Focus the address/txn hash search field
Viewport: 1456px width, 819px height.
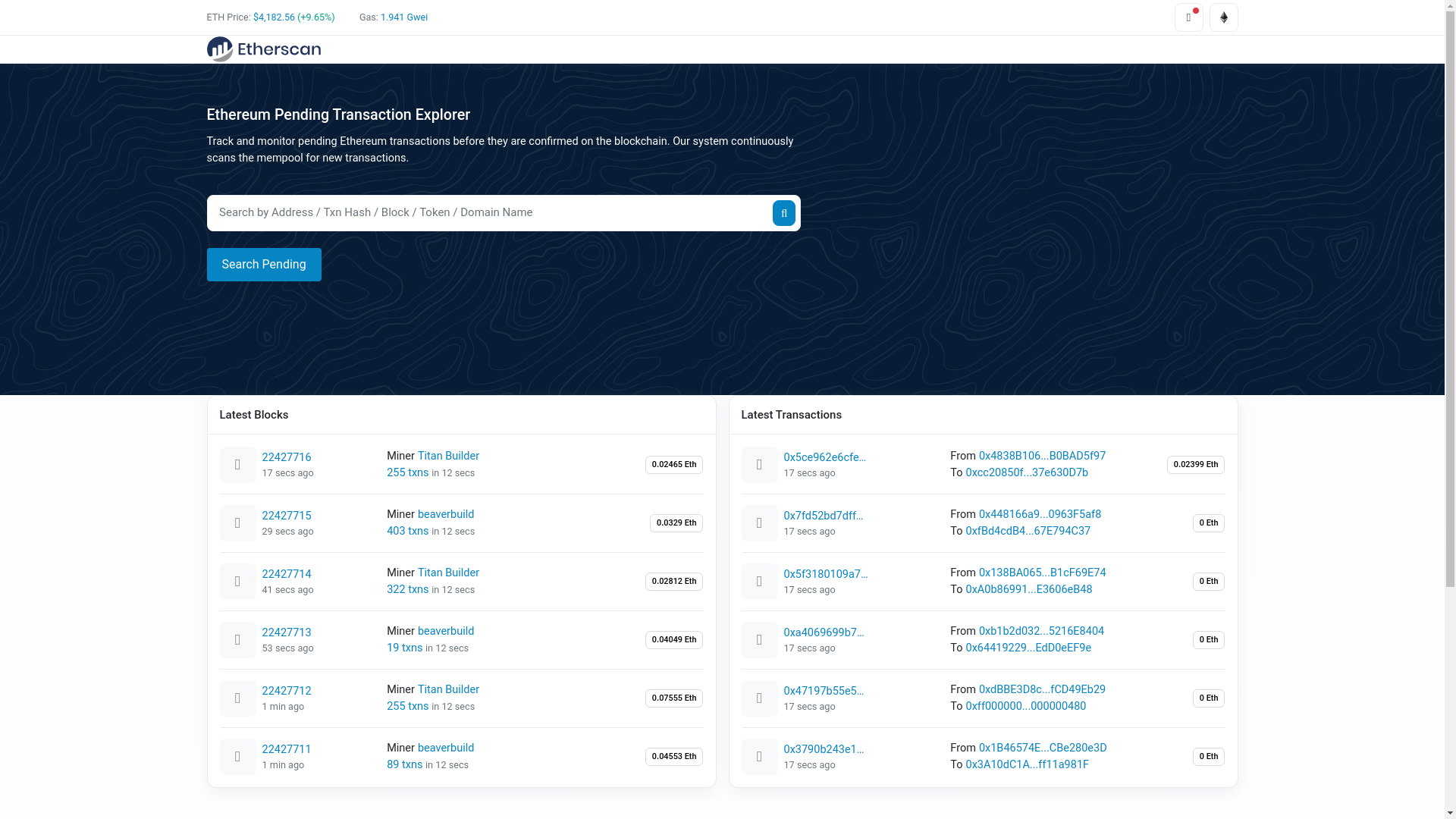[489, 213]
